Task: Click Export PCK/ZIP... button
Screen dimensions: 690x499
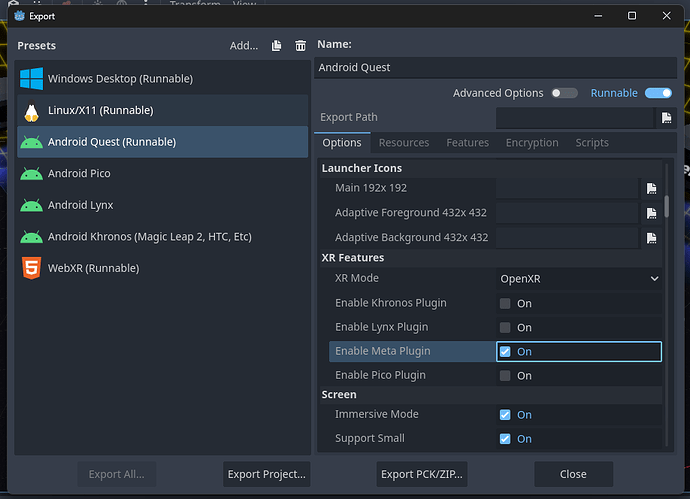Action: pyautogui.click(x=422, y=474)
